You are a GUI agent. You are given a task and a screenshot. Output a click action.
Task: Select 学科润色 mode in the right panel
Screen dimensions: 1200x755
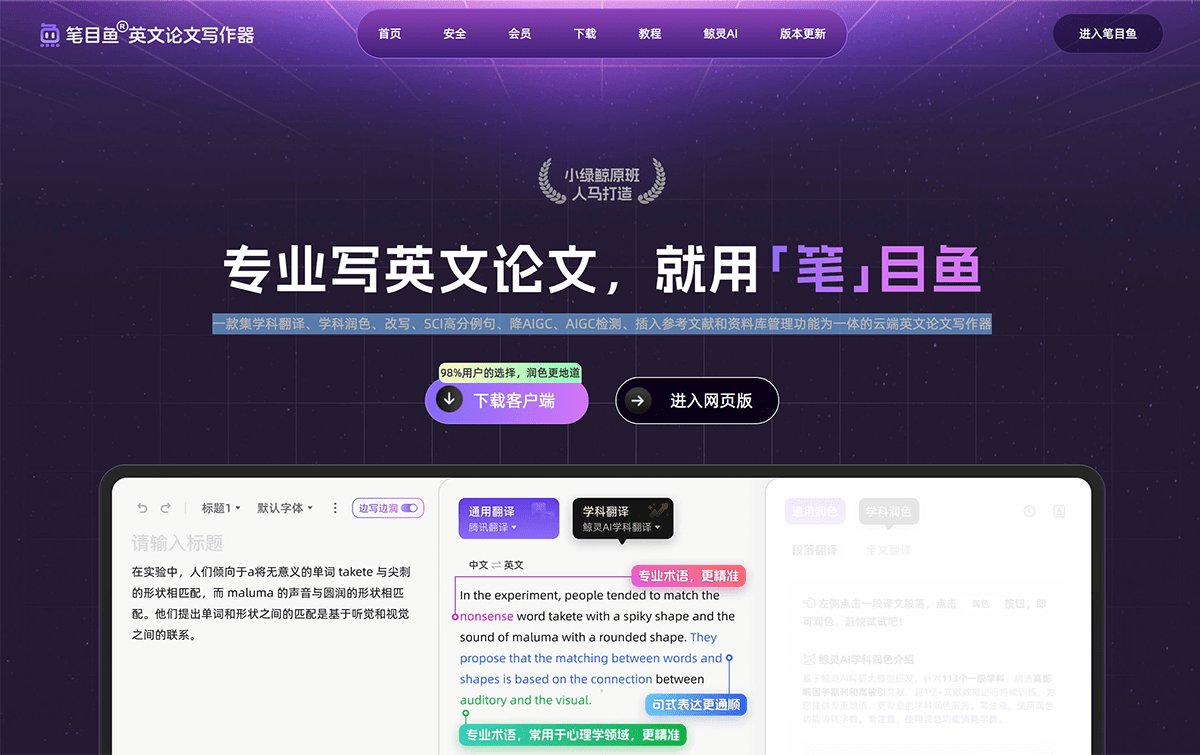889,510
